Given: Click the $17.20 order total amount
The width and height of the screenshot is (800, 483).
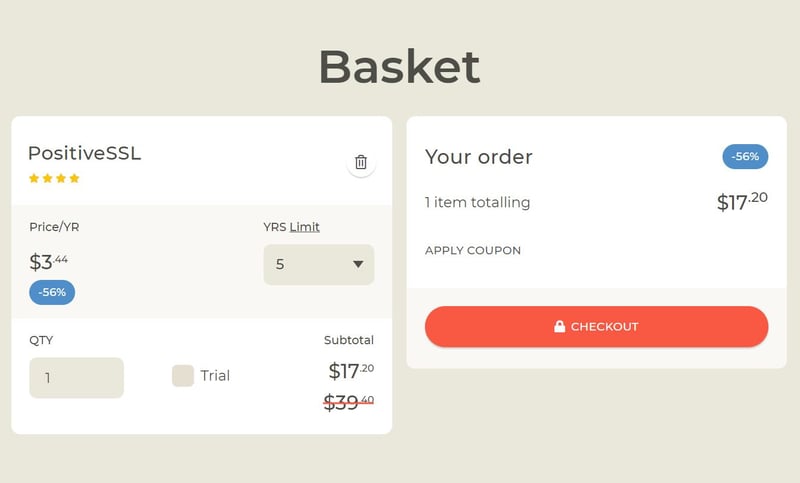Looking at the screenshot, I should tap(742, 202).
